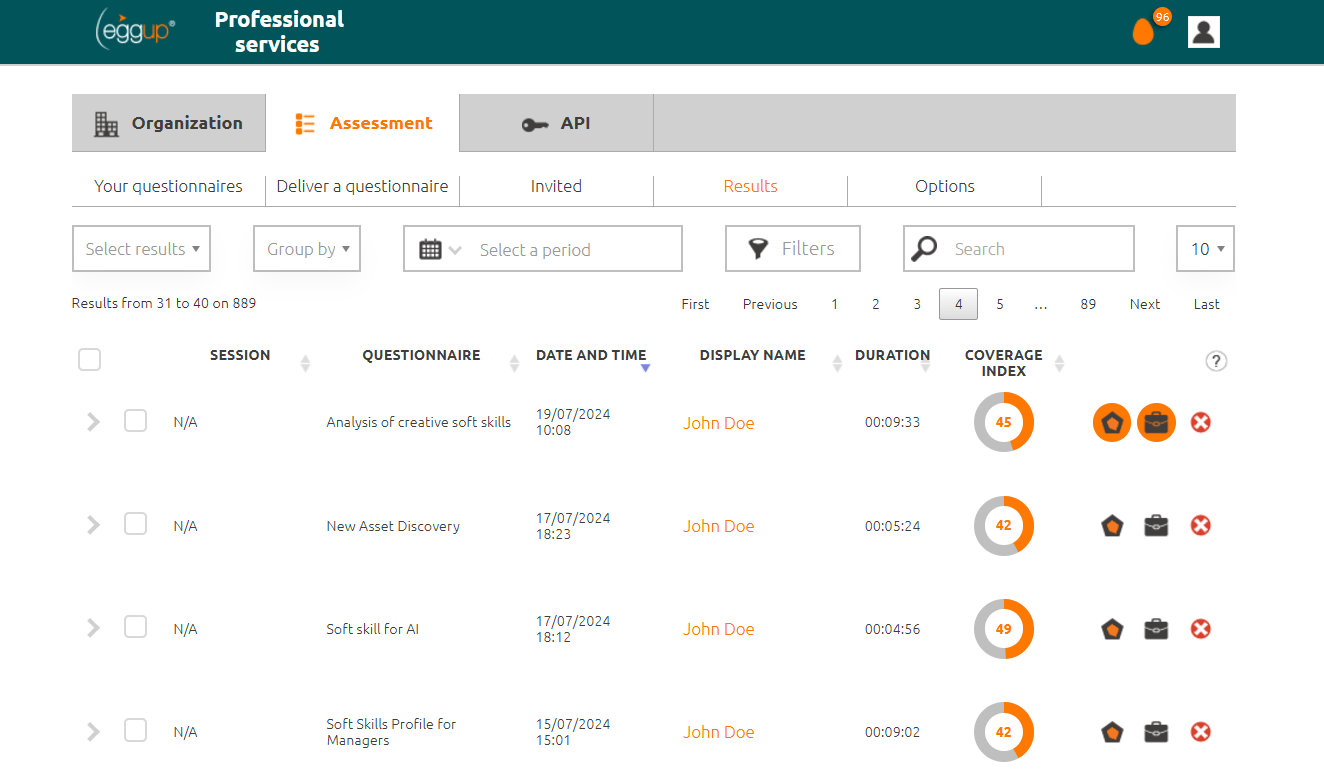Toggle the select-all checkbox in table header
Image resolution: width=1324 pixels, height=777 pixels.
90,359
